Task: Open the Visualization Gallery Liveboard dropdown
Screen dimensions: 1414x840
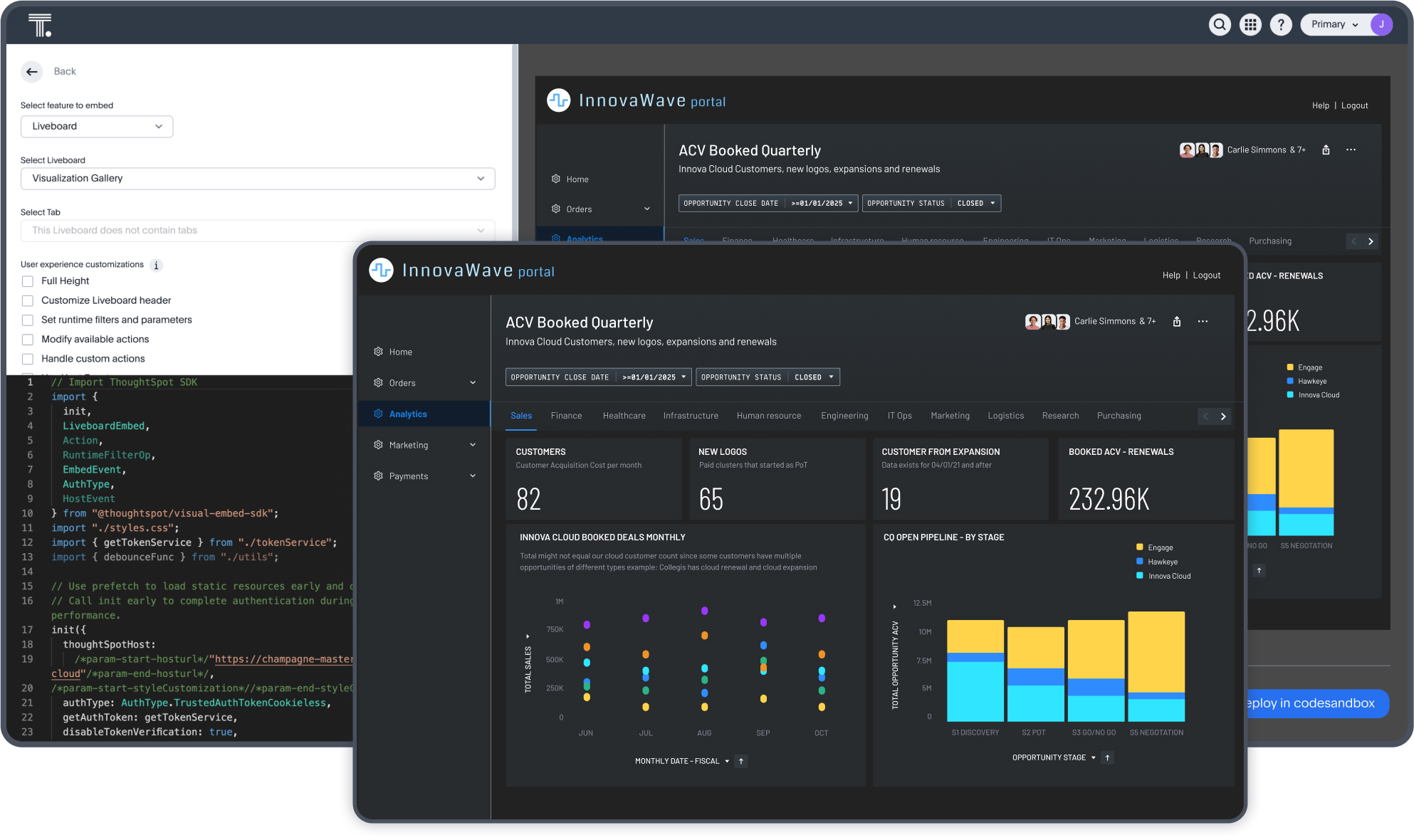Action: (258, 179)
